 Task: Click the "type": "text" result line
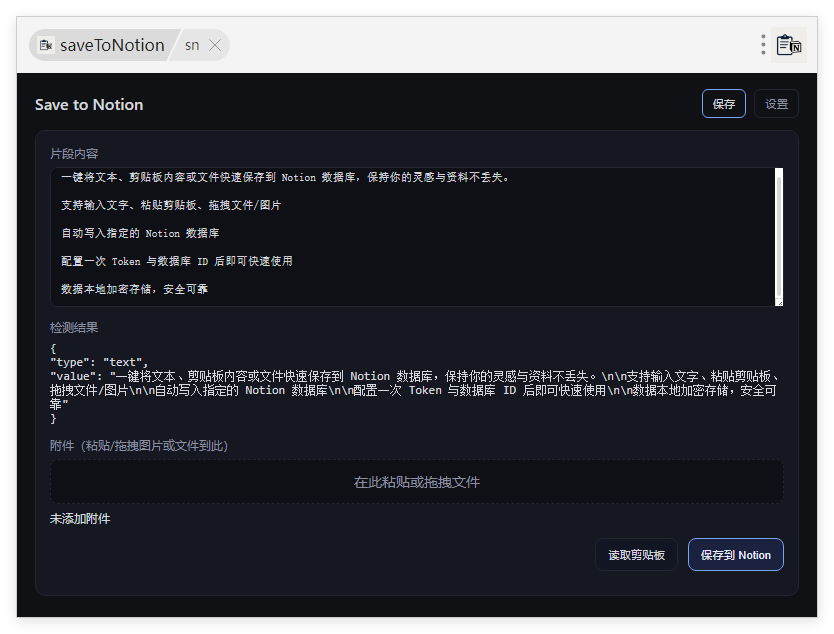point(99,362)
